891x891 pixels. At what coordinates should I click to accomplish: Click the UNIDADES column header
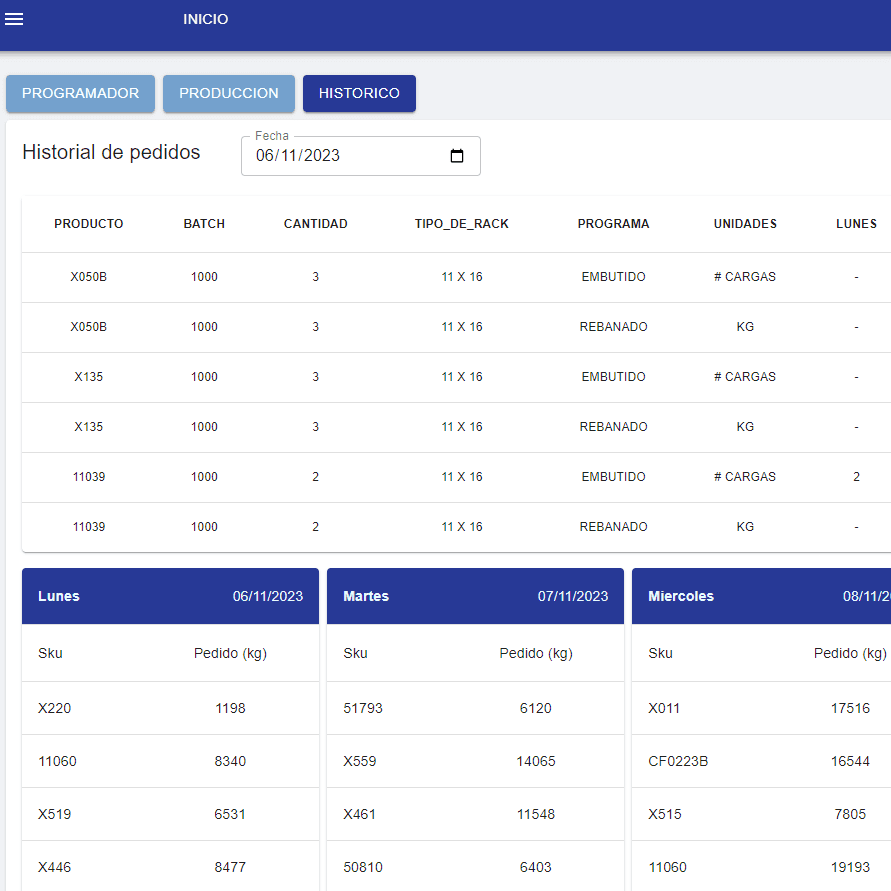pyautogui.click(x=745, y=224)
